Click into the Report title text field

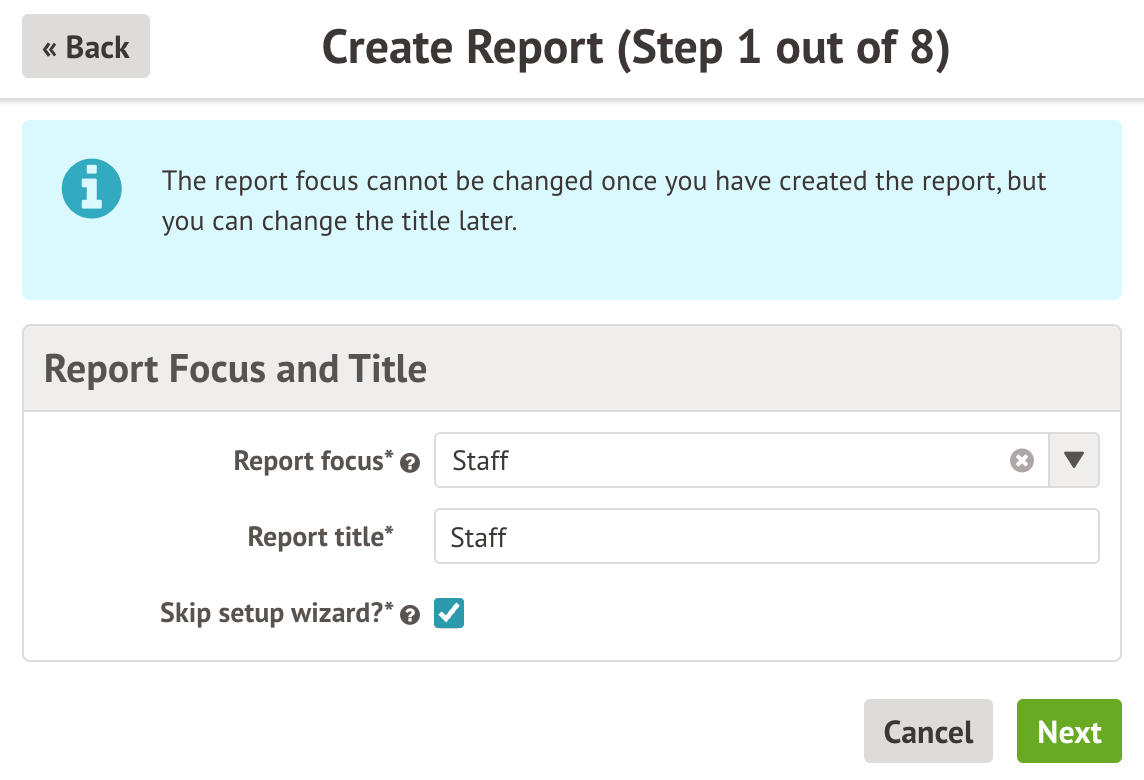point(766,537)
